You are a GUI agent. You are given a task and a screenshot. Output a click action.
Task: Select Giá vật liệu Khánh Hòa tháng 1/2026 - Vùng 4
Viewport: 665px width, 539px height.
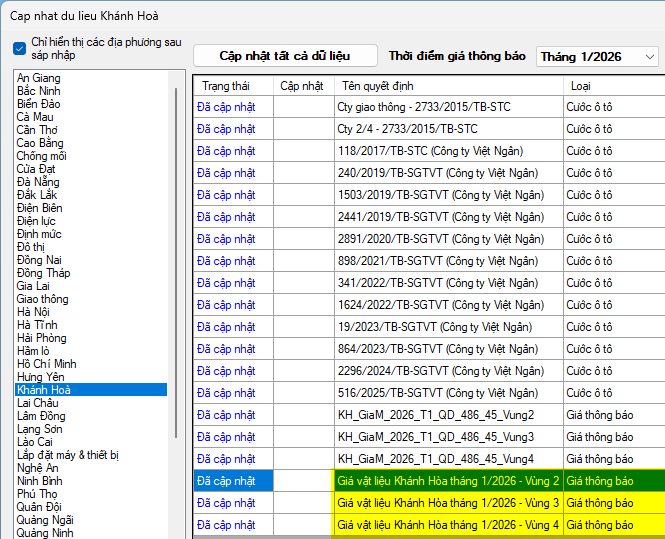448,525
